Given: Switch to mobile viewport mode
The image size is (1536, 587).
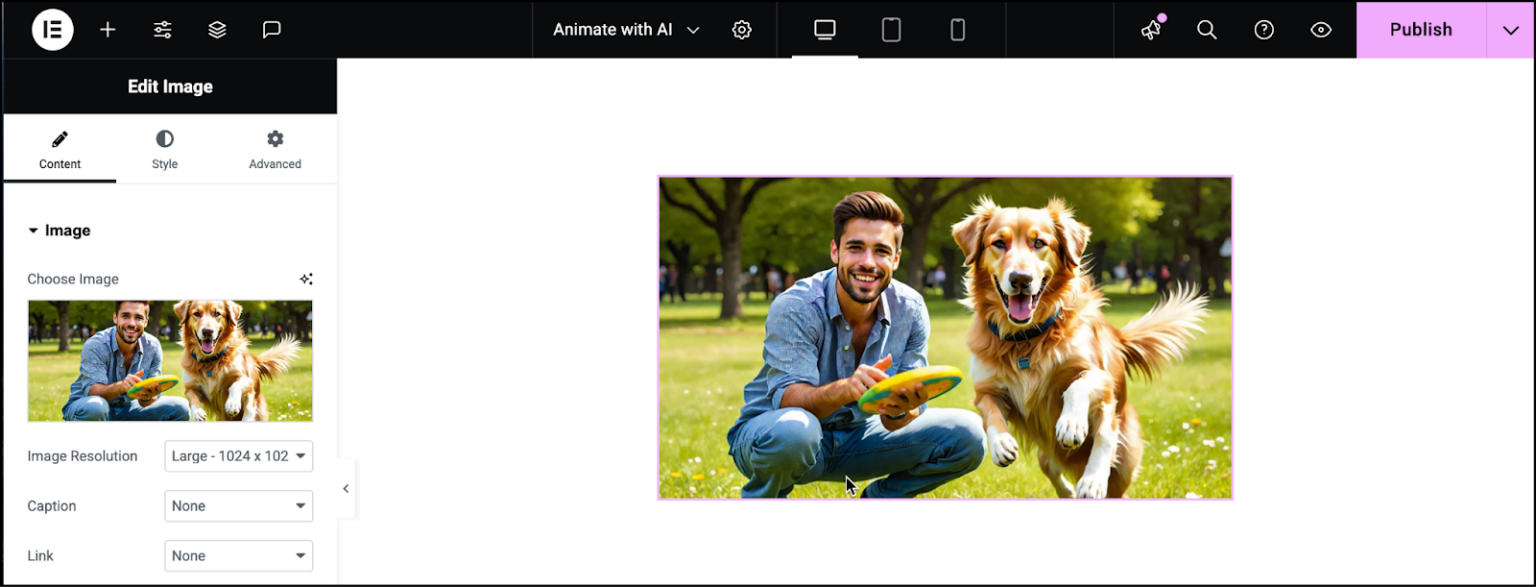Looking at the screenshot, I should coord(958,30).
